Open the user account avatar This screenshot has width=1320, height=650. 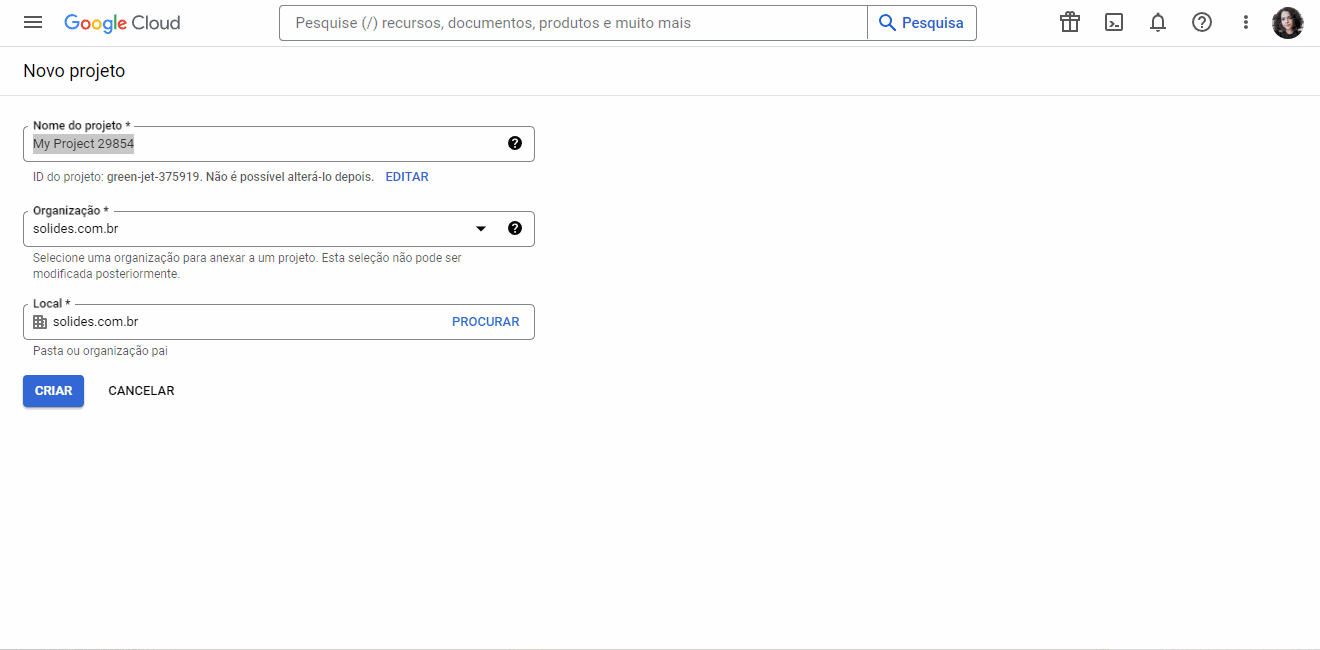click(1288, 23)
